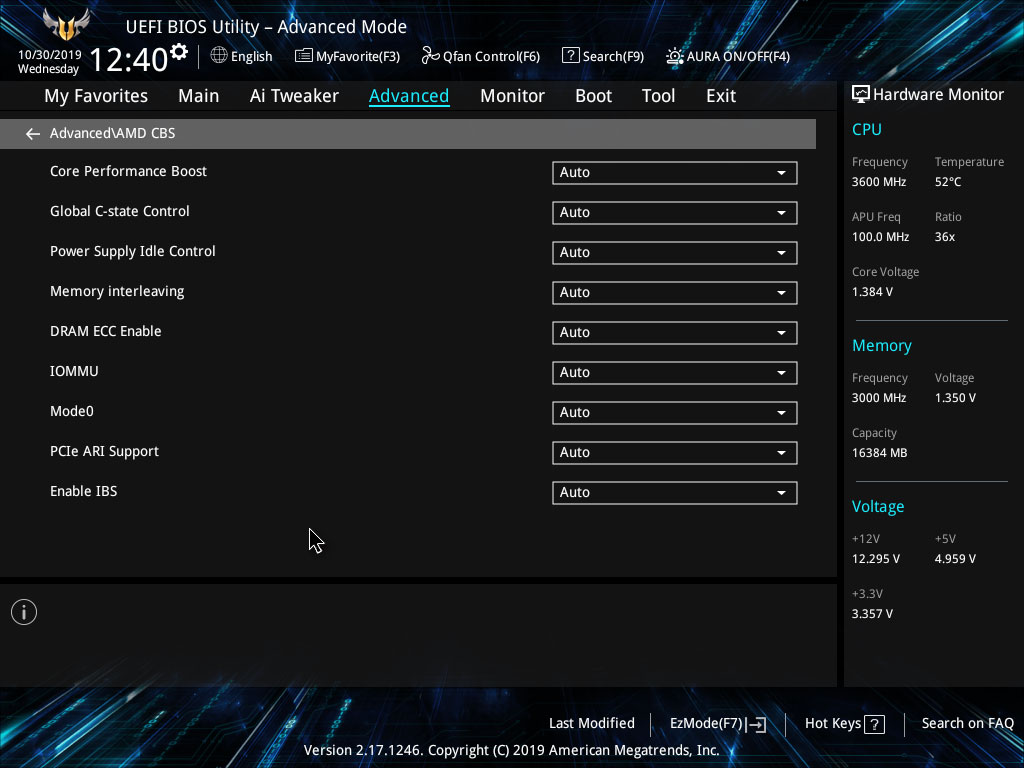
Task: Click the Search question mark icon
Action: tap(570, 56)
